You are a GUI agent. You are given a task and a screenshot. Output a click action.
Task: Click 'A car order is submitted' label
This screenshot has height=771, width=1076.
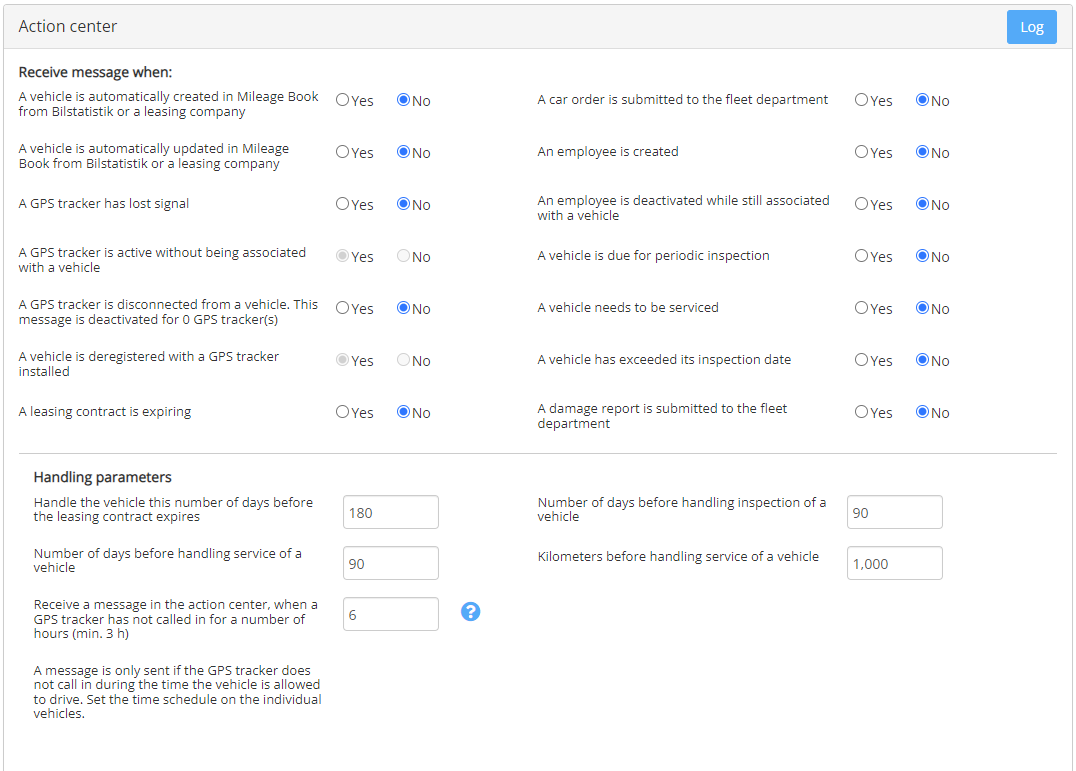click(x=683, y=99)
